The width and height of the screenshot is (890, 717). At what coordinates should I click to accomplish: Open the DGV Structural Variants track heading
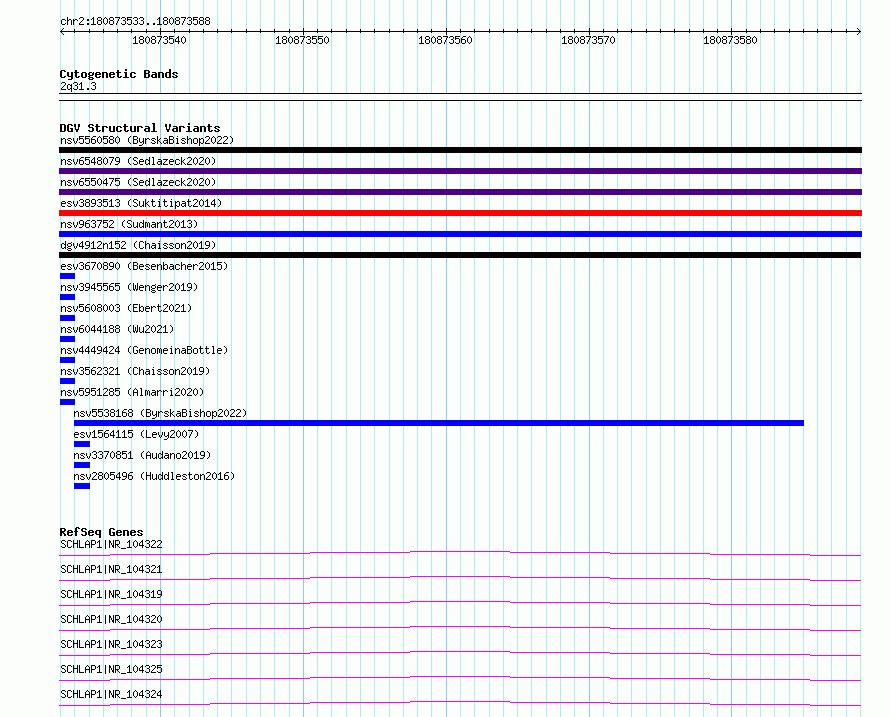pyautogui.click(x=140, y=128)
